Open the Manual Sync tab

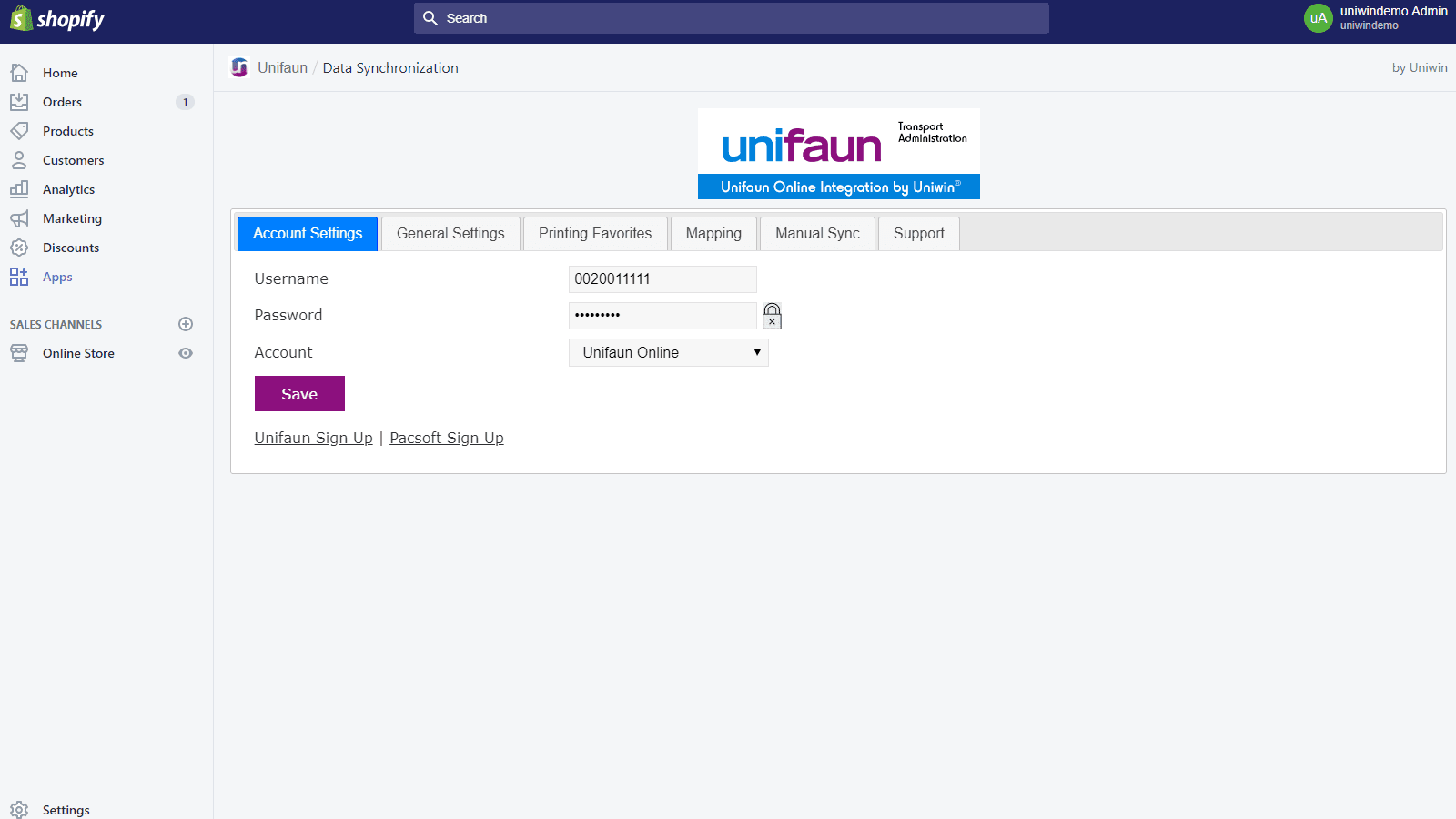816,233
